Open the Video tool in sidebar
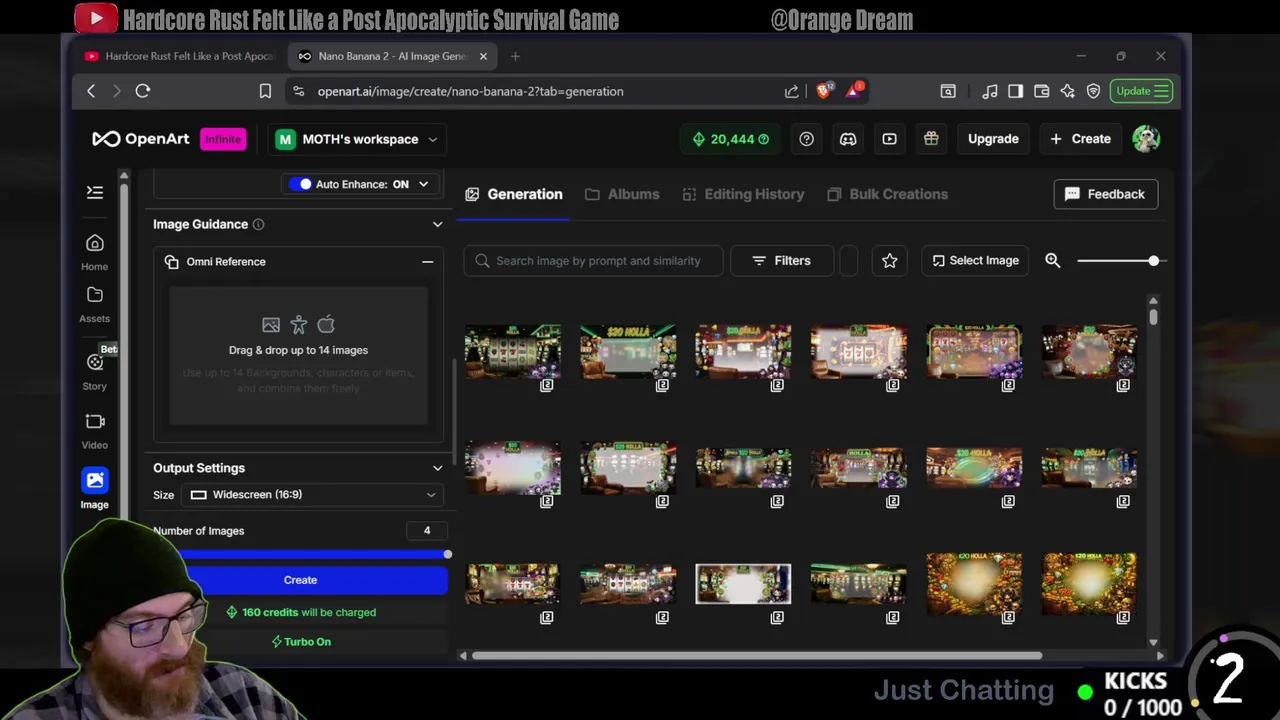The image size is (1280, 720). point(95,430)
